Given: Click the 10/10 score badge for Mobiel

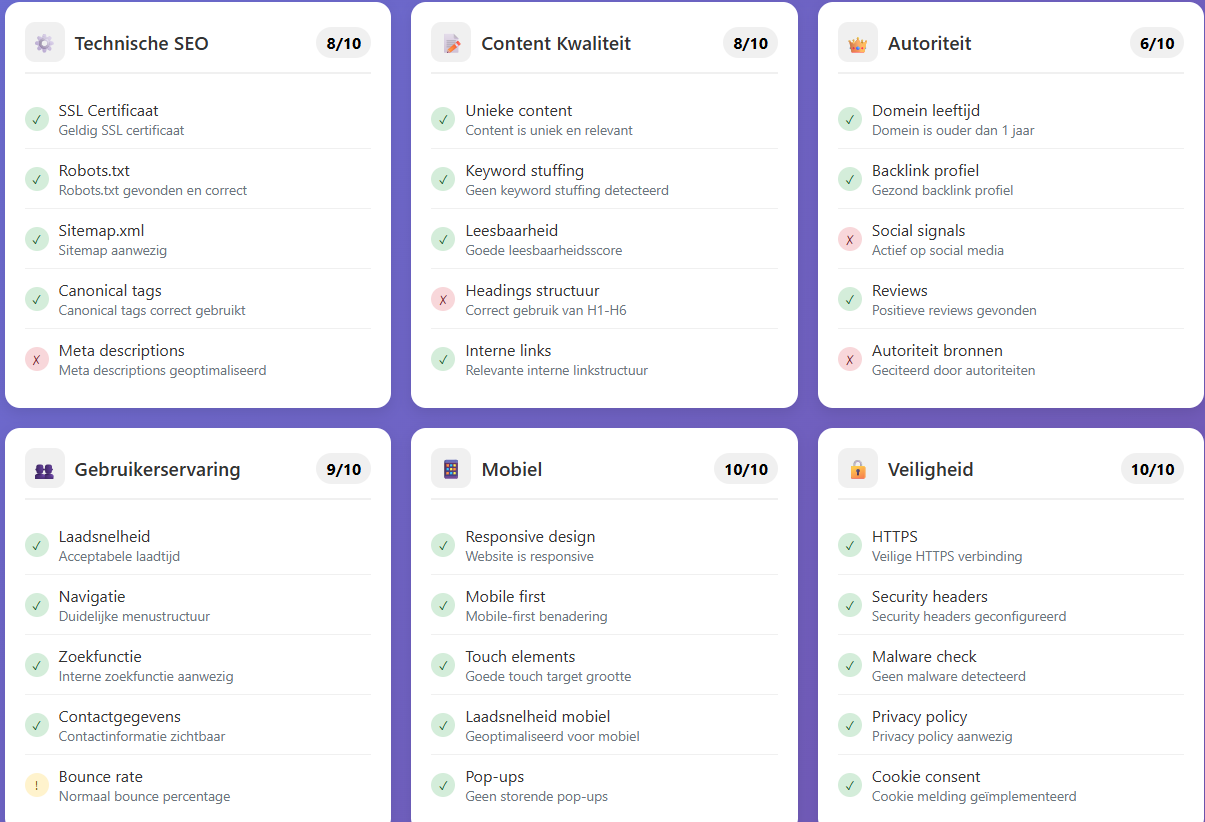Looking at the screenshot, I should click(746, 469).
